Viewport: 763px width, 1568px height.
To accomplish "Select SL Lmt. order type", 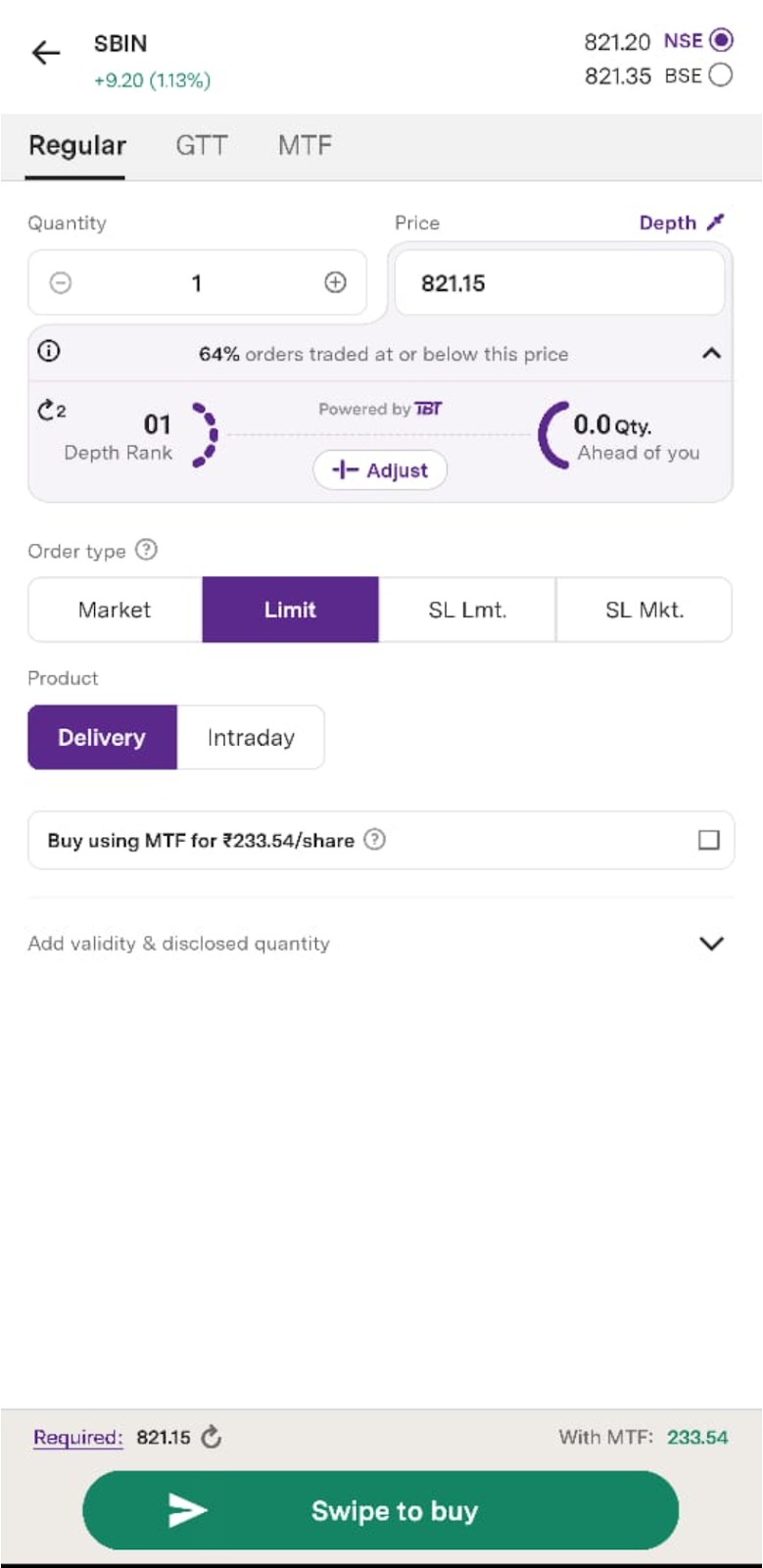I will [x=467, y=610].
